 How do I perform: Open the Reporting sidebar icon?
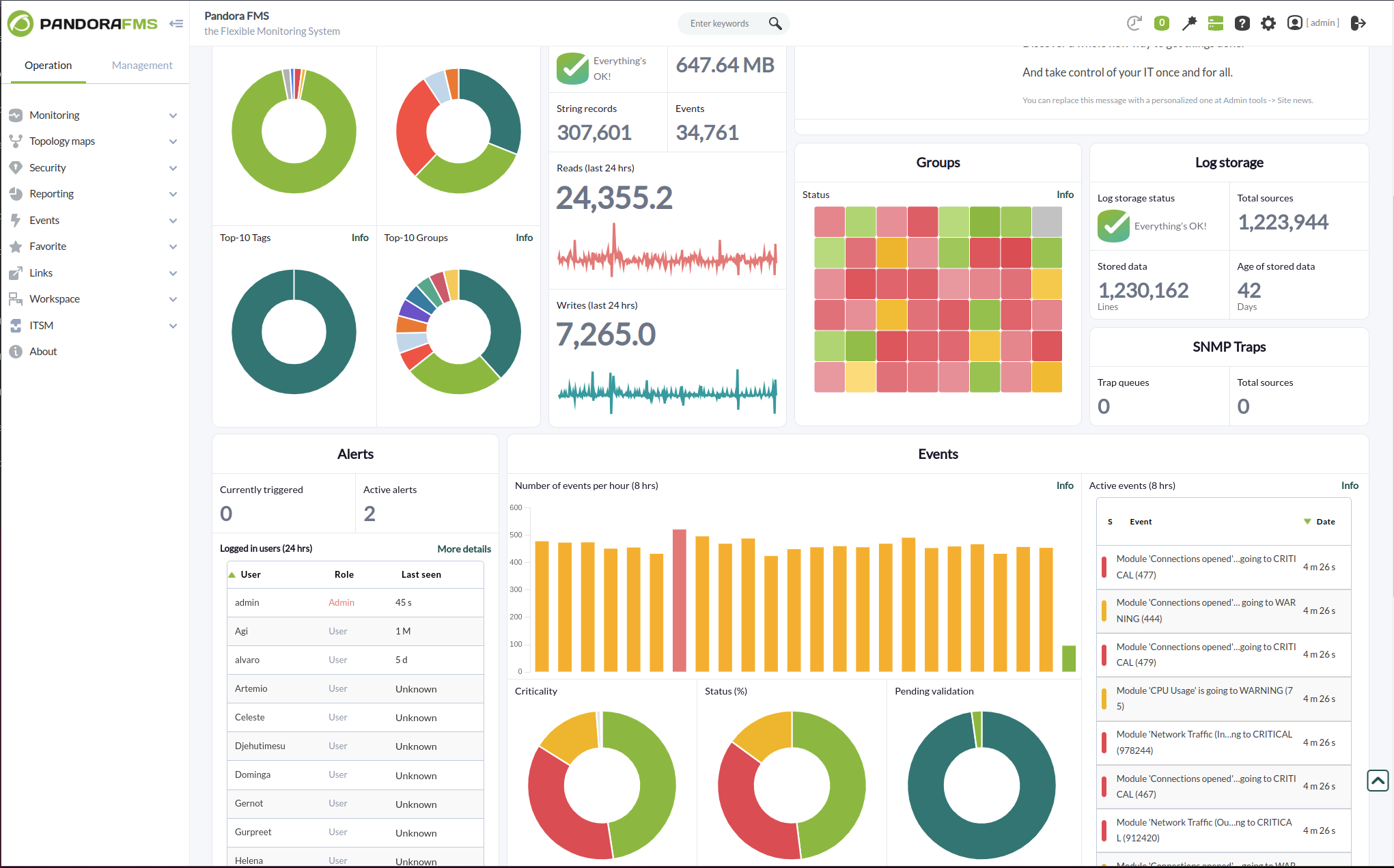(15, 194)
